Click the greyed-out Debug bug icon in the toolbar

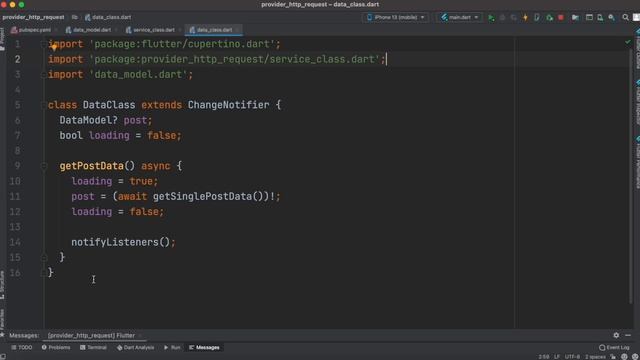pos(502,18)
